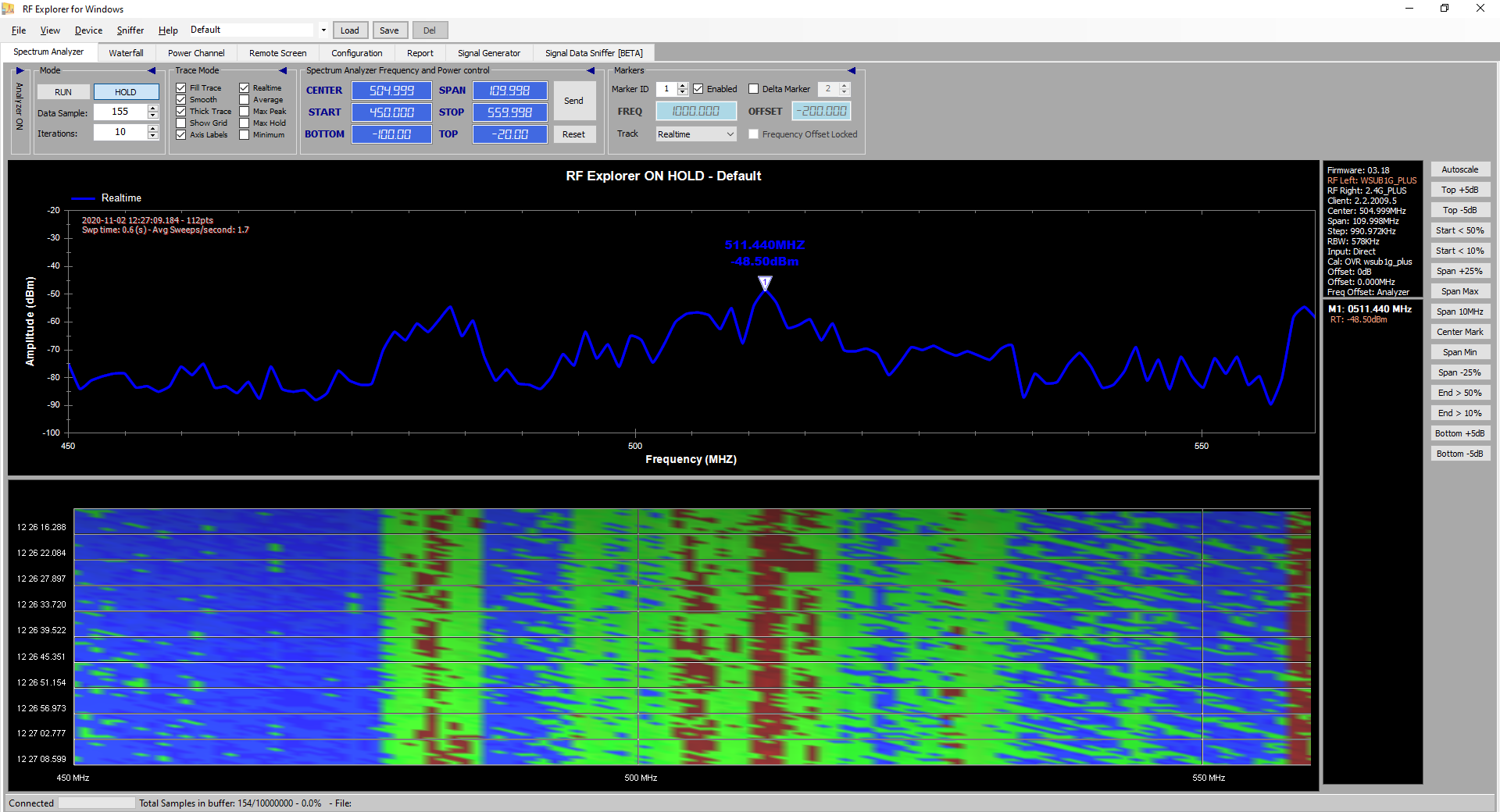Click the Load preset button

click(x=350, y=30)
